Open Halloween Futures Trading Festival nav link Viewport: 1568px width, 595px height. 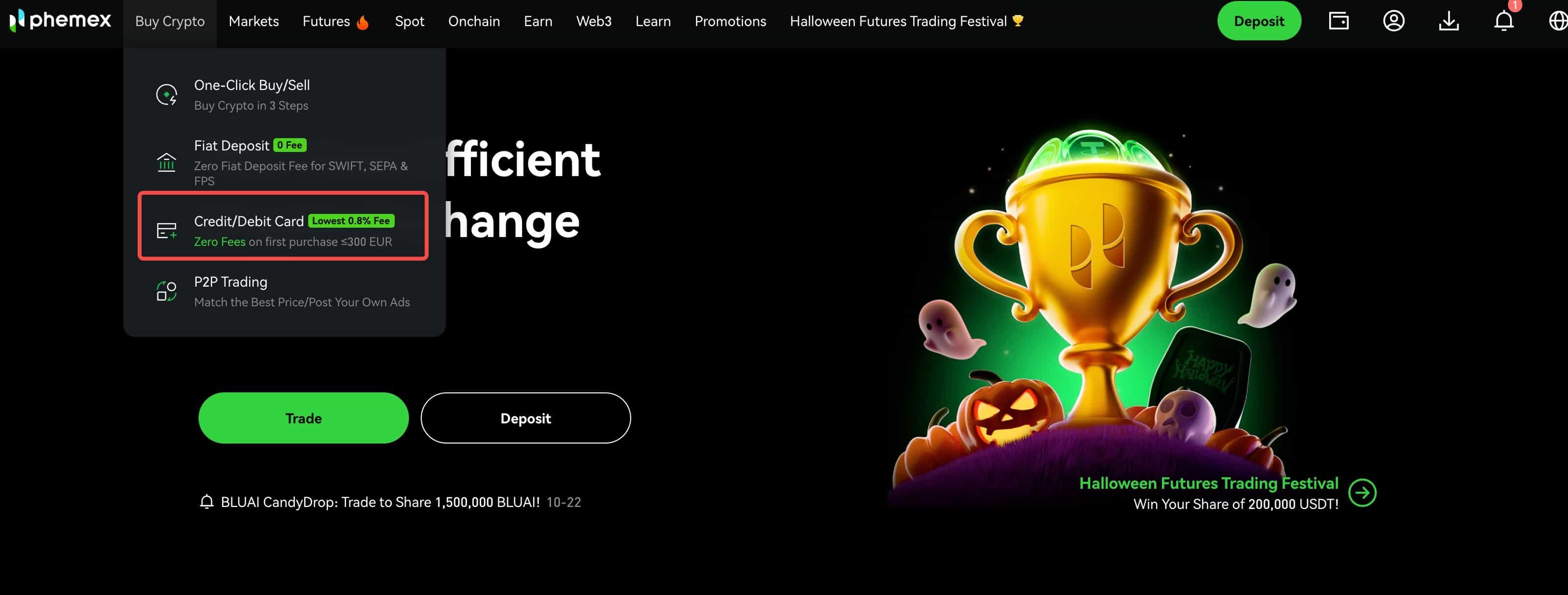click(906, 22)
